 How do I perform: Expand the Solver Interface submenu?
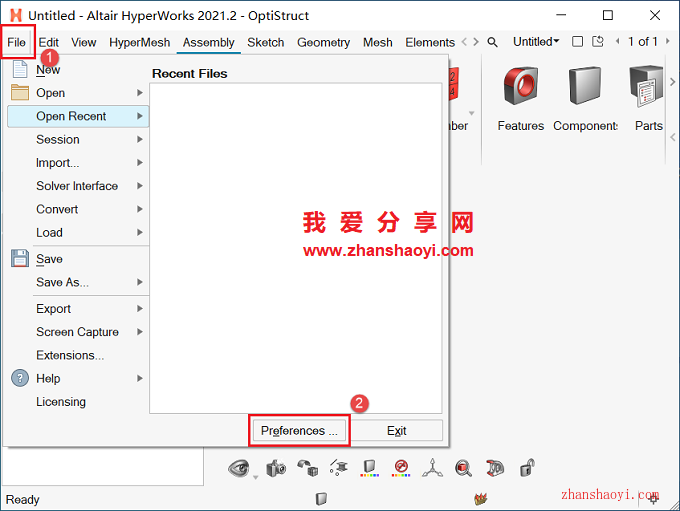point(78,186)
